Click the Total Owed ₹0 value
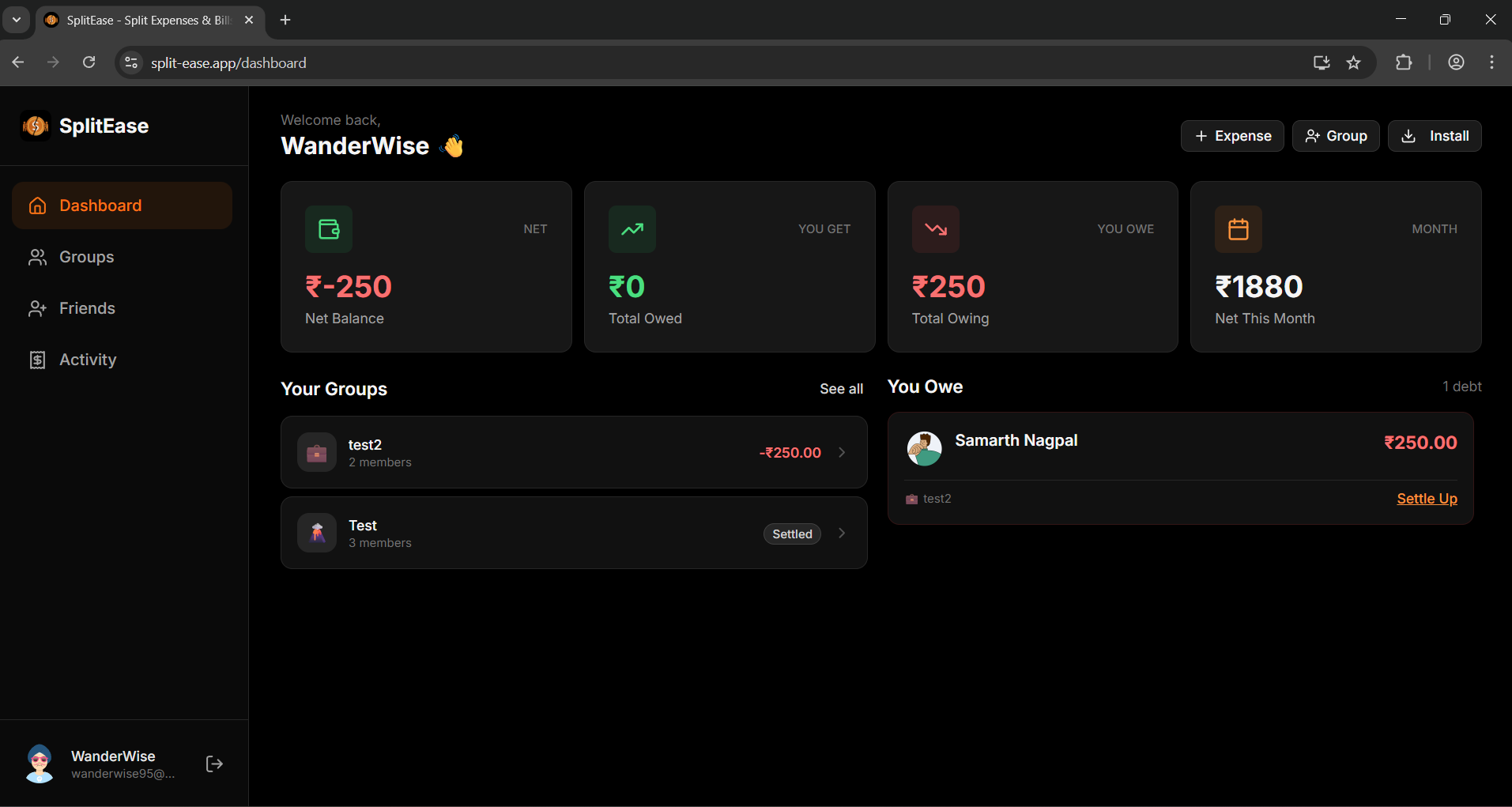Image resolution: width=1512 pixels, height=807 pixels. pos(627,286)
